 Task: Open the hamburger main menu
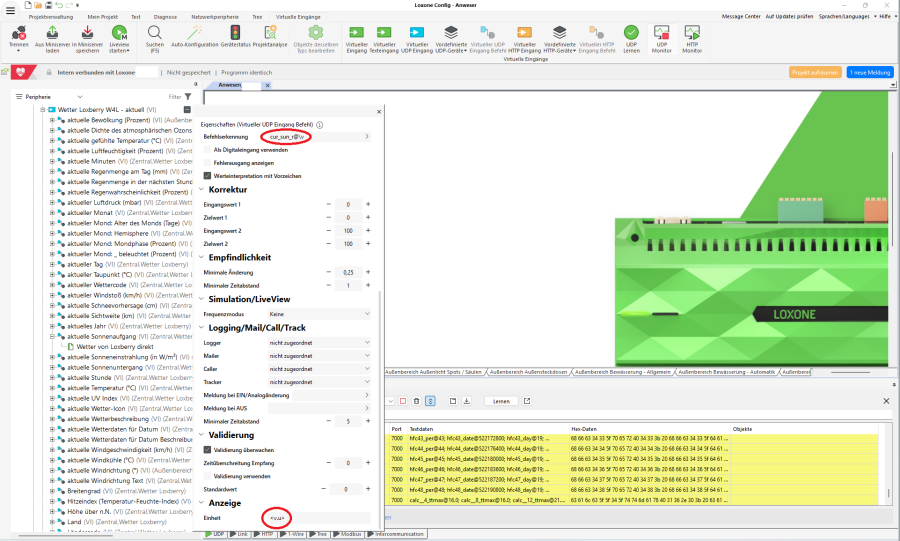10,10
